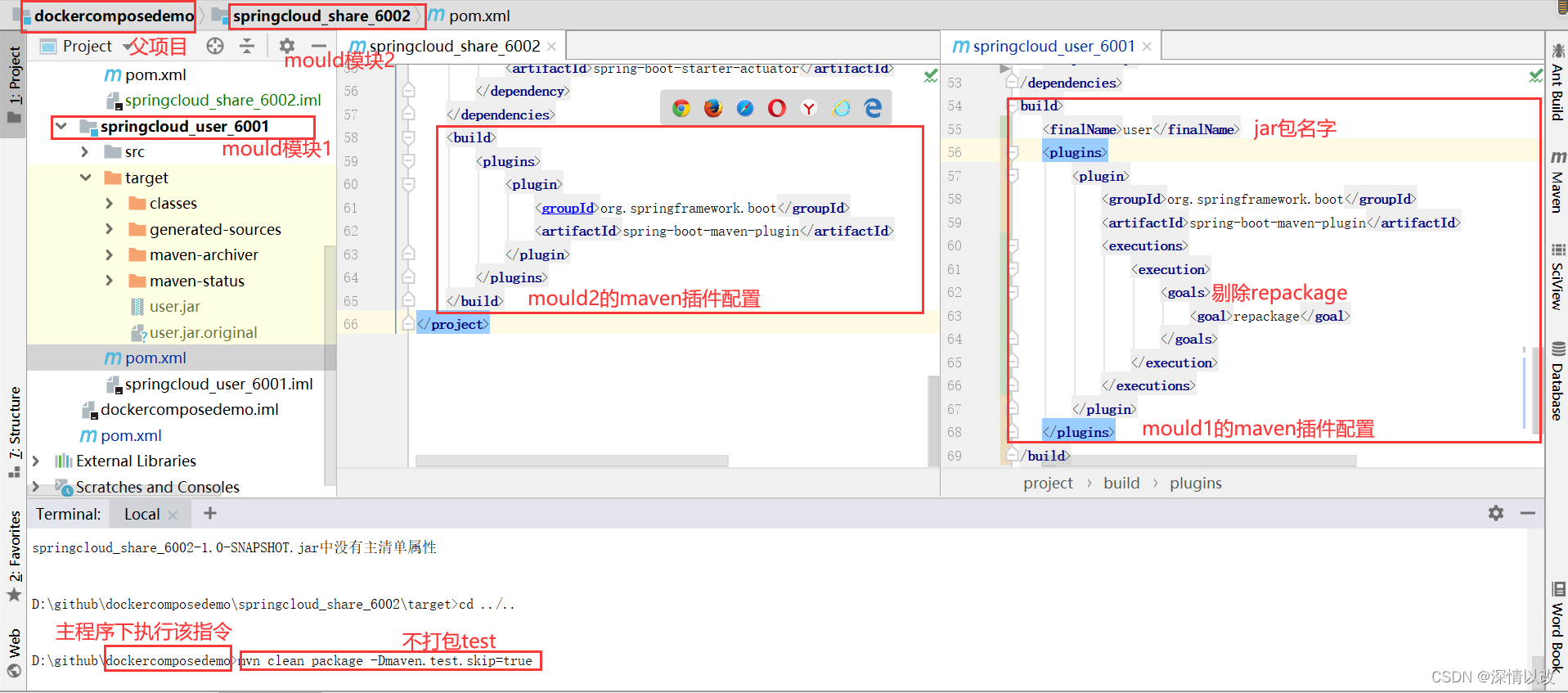Image resolution: width=1568 pixels, height=693 pixels.
Task: Select springcloud_user_6001.iml file
Action: tap(218, 384)
